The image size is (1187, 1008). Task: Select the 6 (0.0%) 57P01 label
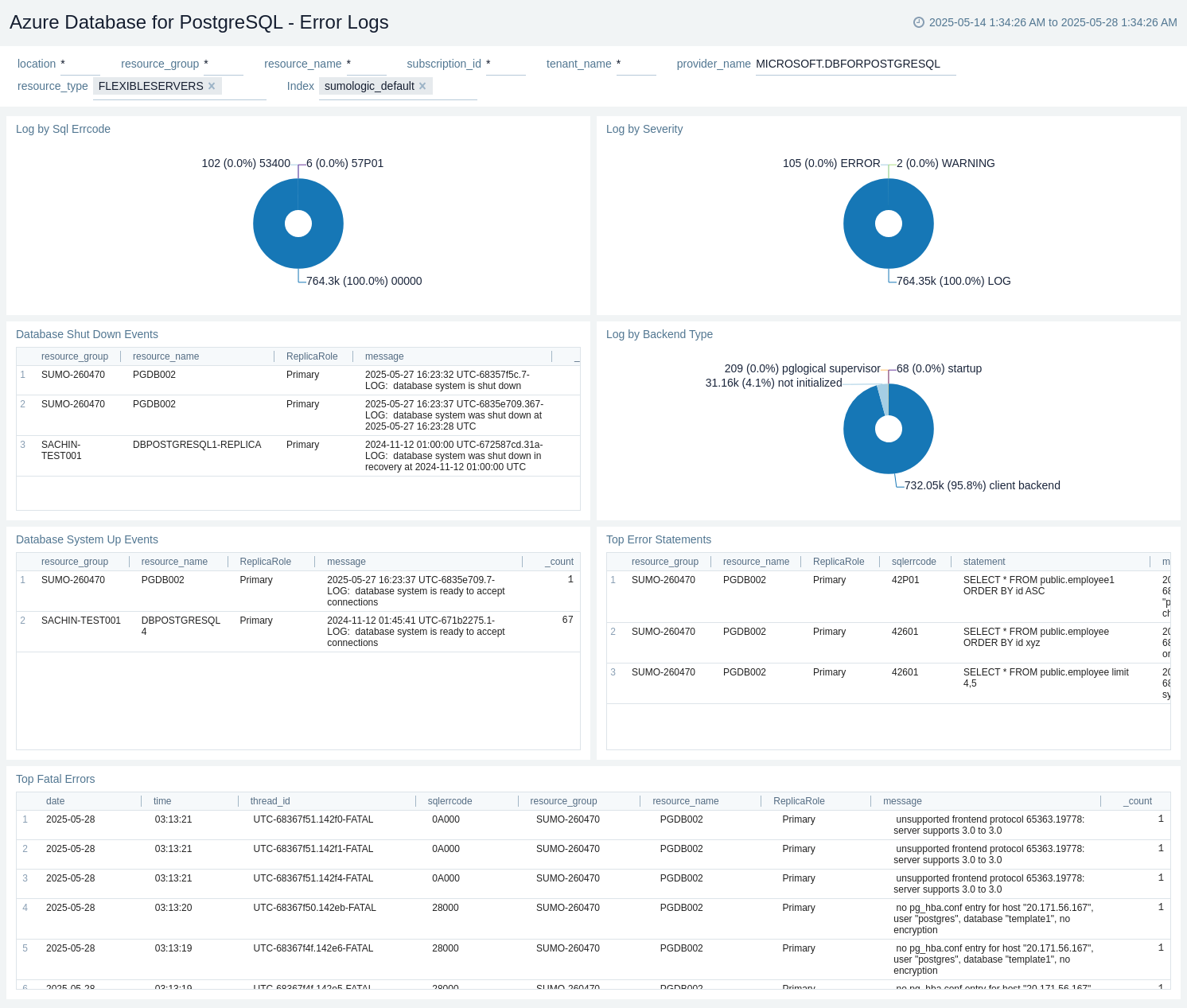(344, 163)
